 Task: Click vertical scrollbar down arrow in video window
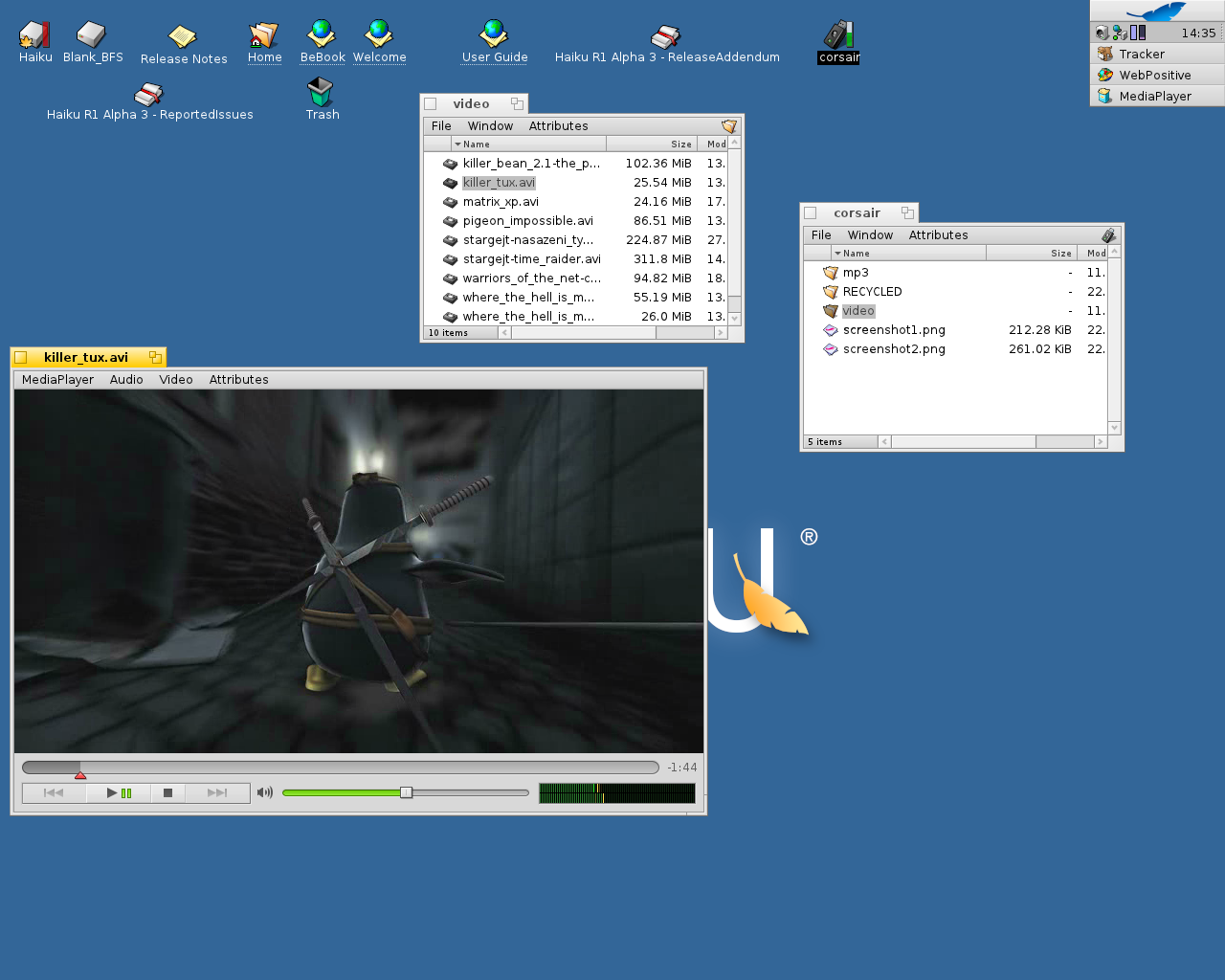click(735, 319)
